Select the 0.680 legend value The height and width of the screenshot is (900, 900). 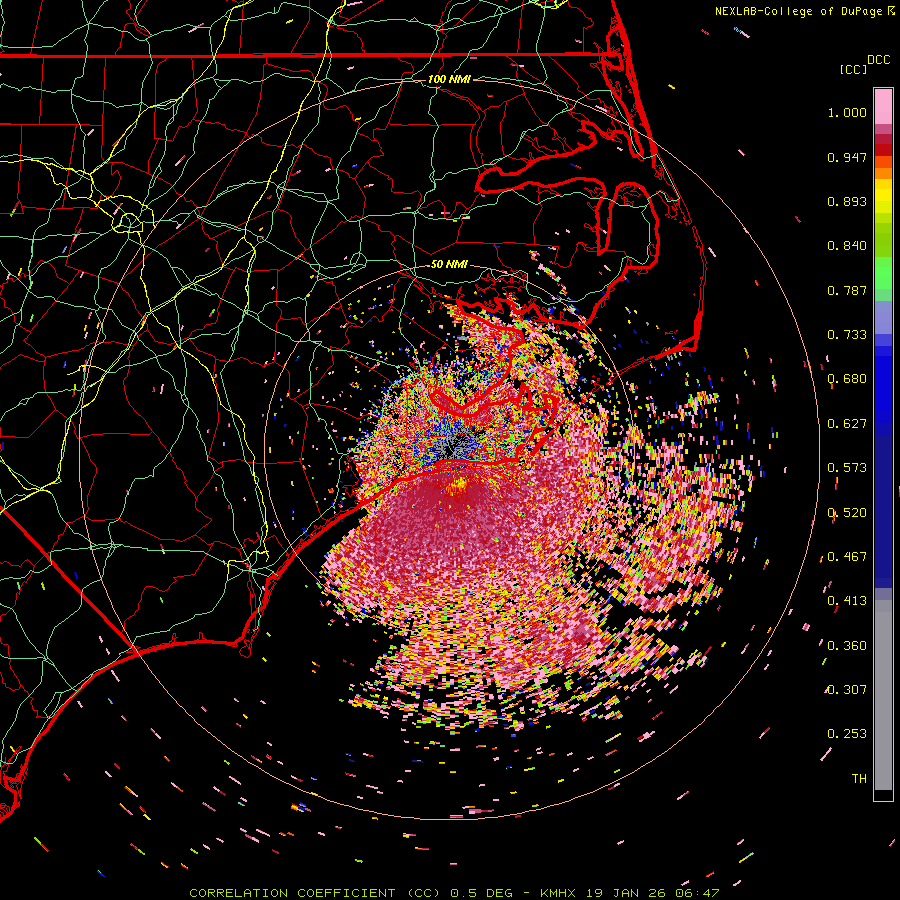point(847,379)
